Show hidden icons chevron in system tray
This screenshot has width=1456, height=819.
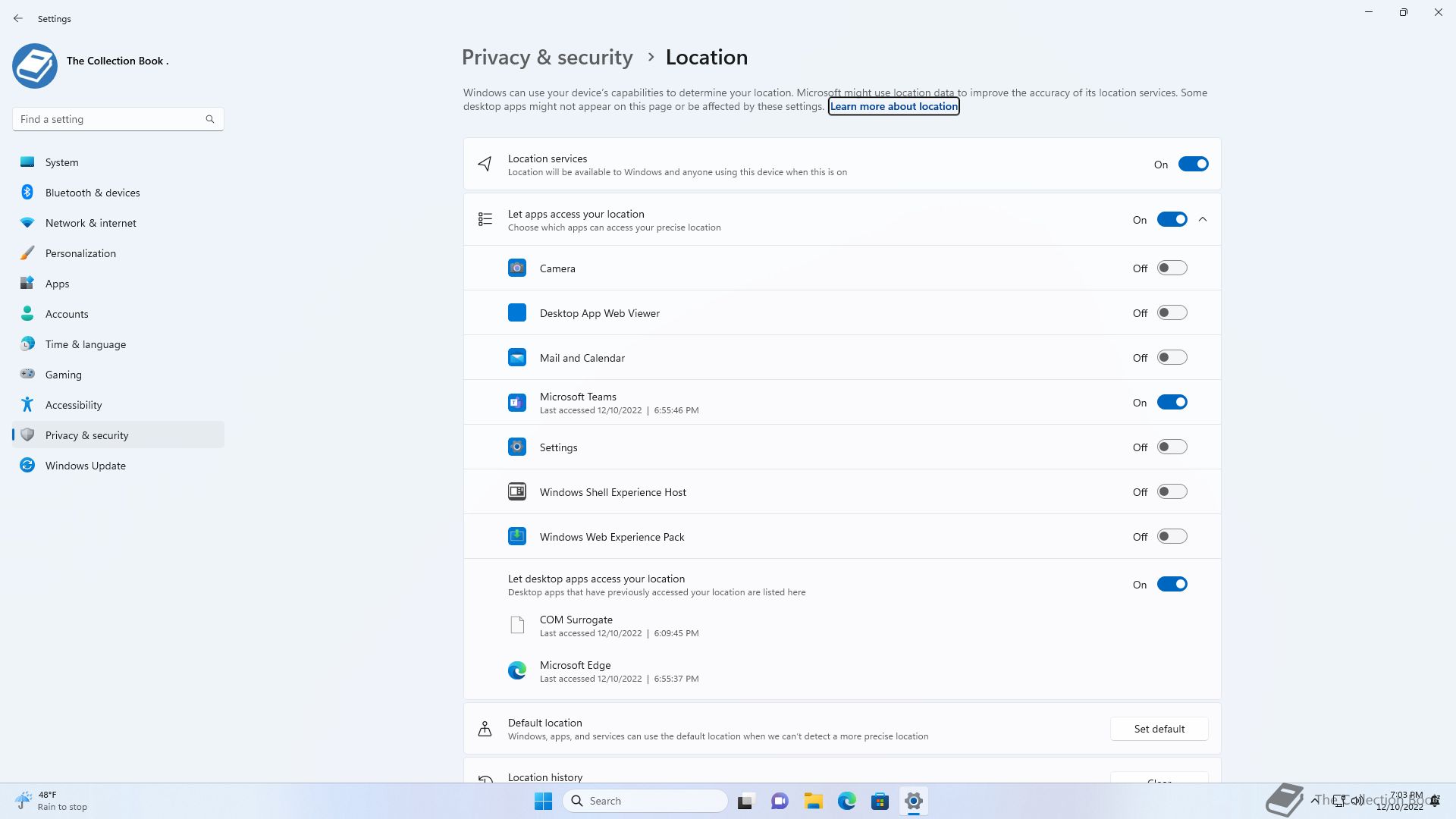pyautogui.click(x=1314, y=800)
